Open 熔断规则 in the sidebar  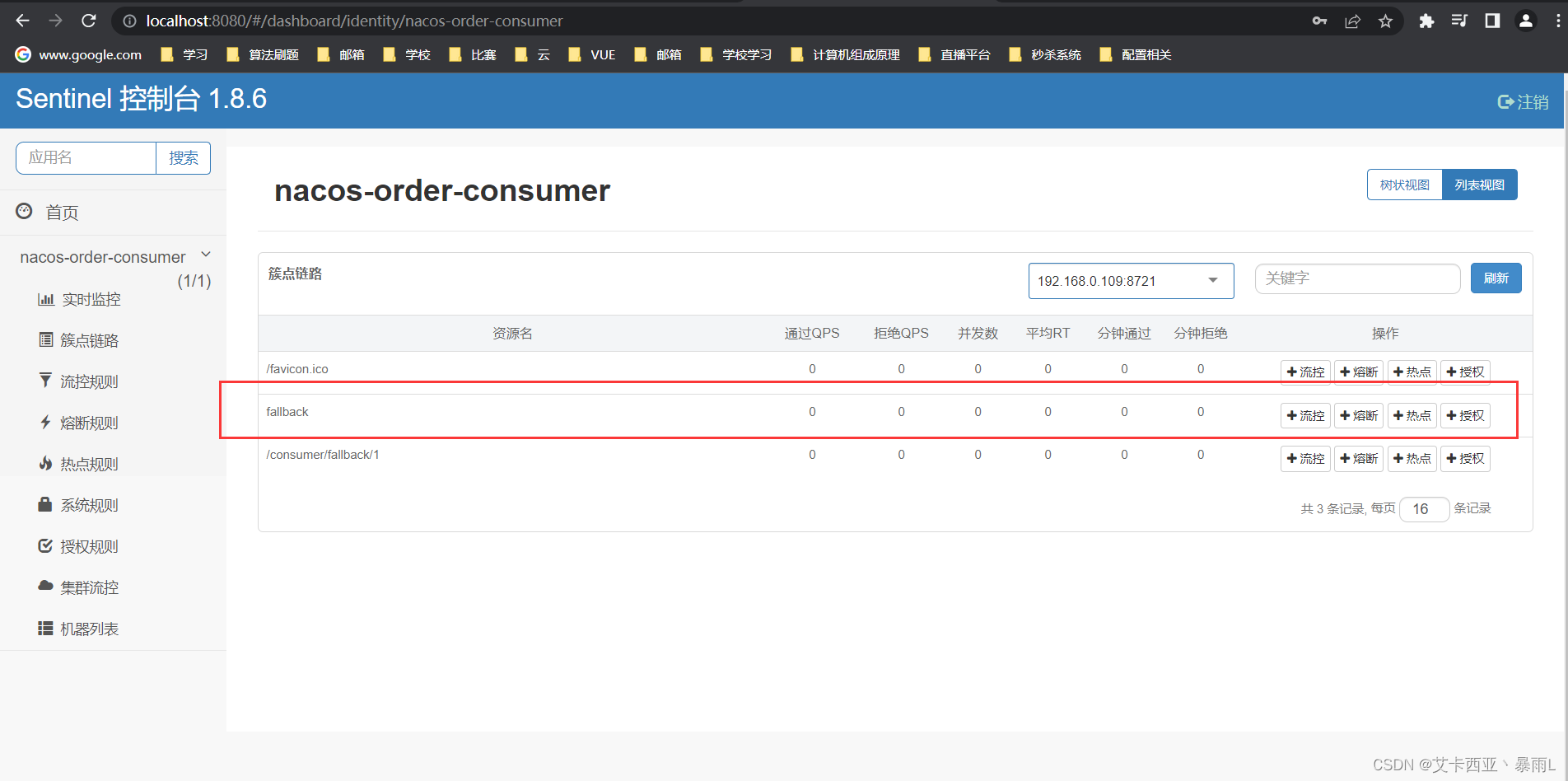[79, 423]
